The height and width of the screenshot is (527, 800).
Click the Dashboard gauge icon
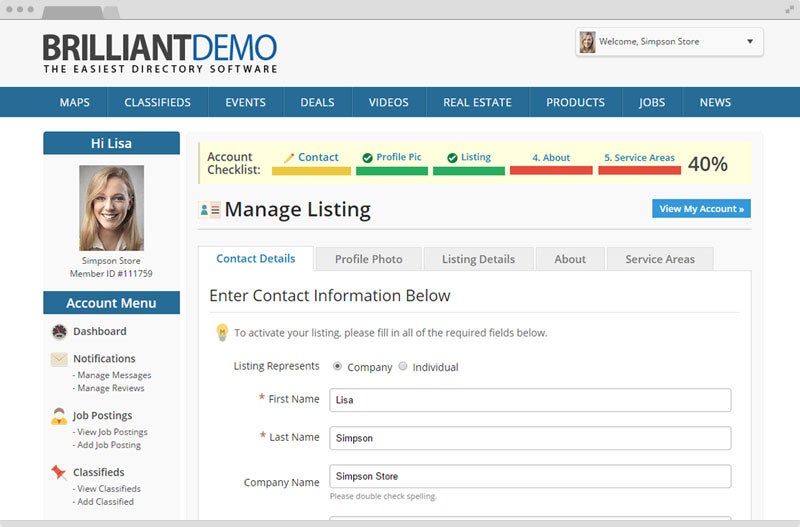[x=59, y=332]
